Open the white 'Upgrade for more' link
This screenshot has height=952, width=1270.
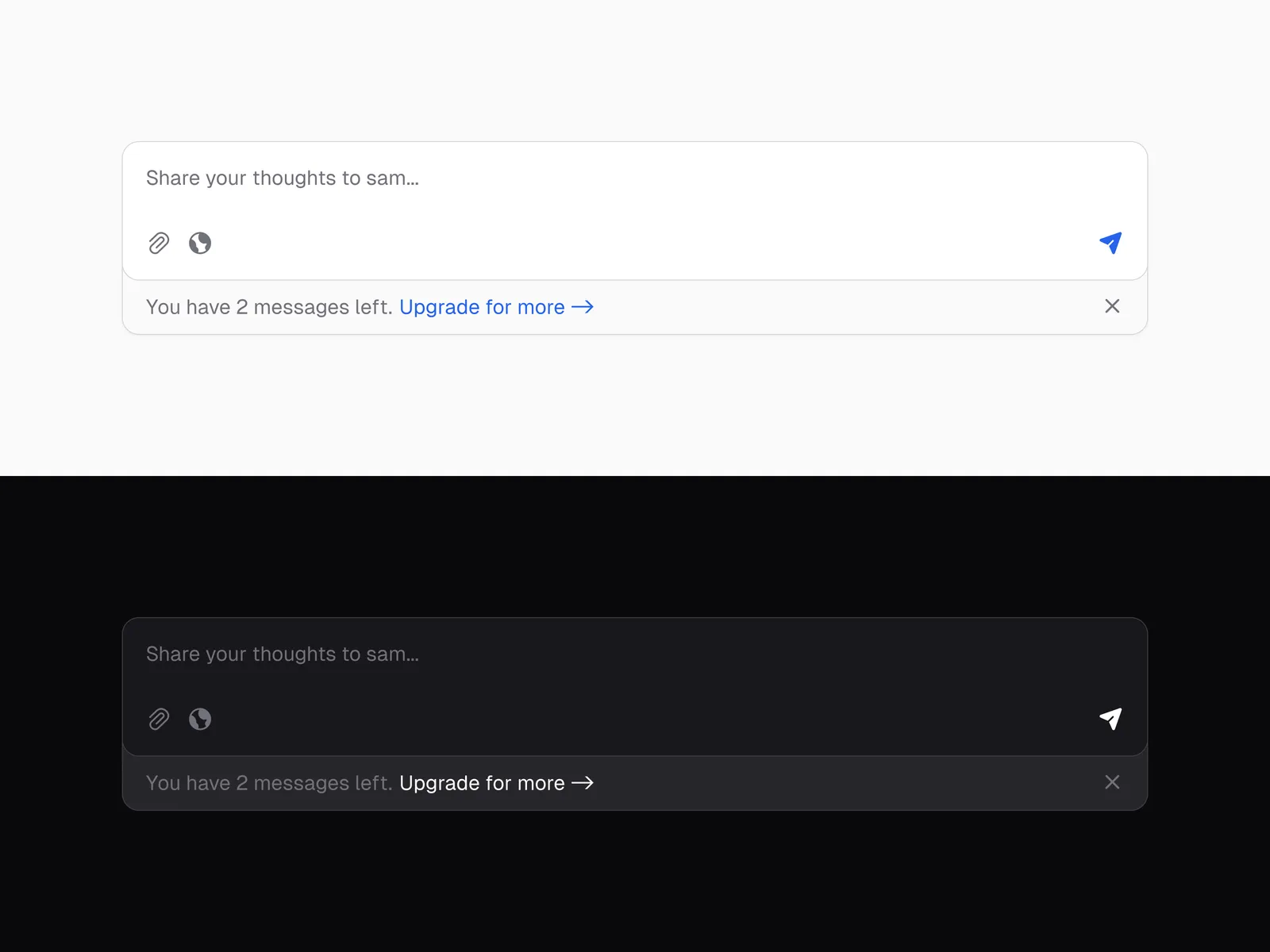[x=482, y=783]
